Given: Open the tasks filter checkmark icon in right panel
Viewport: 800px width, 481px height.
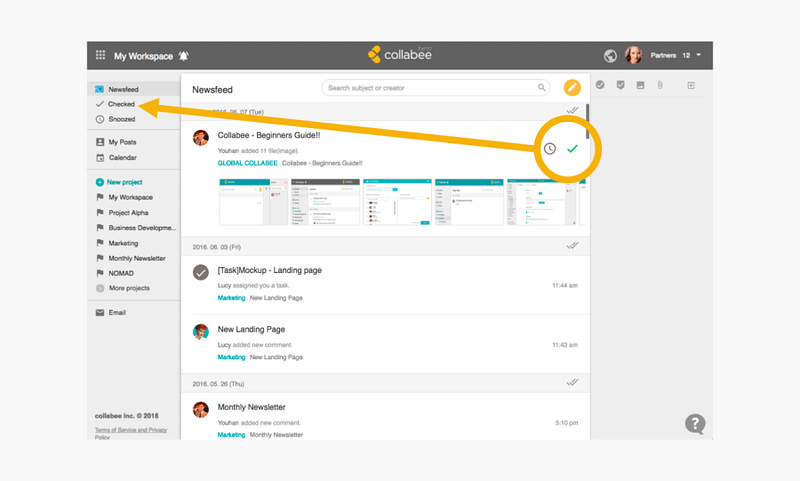Looking at the screenshot, I should [600, 85].
